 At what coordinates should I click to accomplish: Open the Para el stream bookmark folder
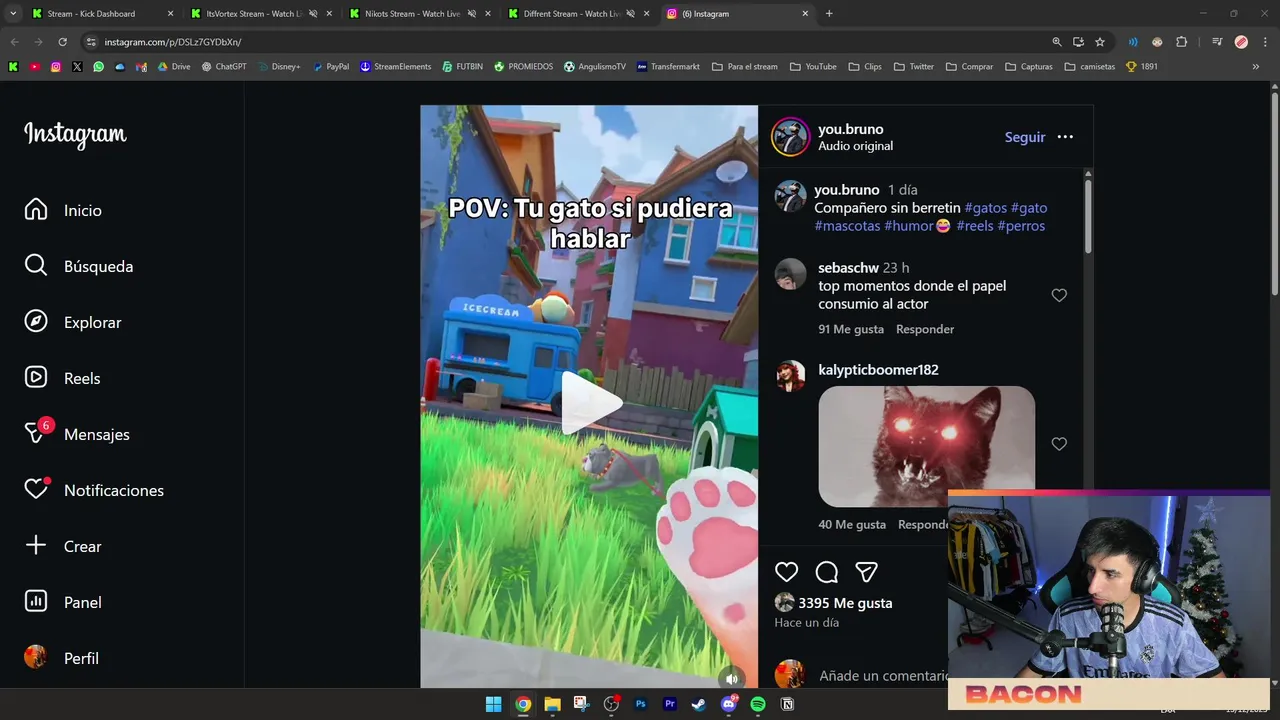tap(745, 67)
